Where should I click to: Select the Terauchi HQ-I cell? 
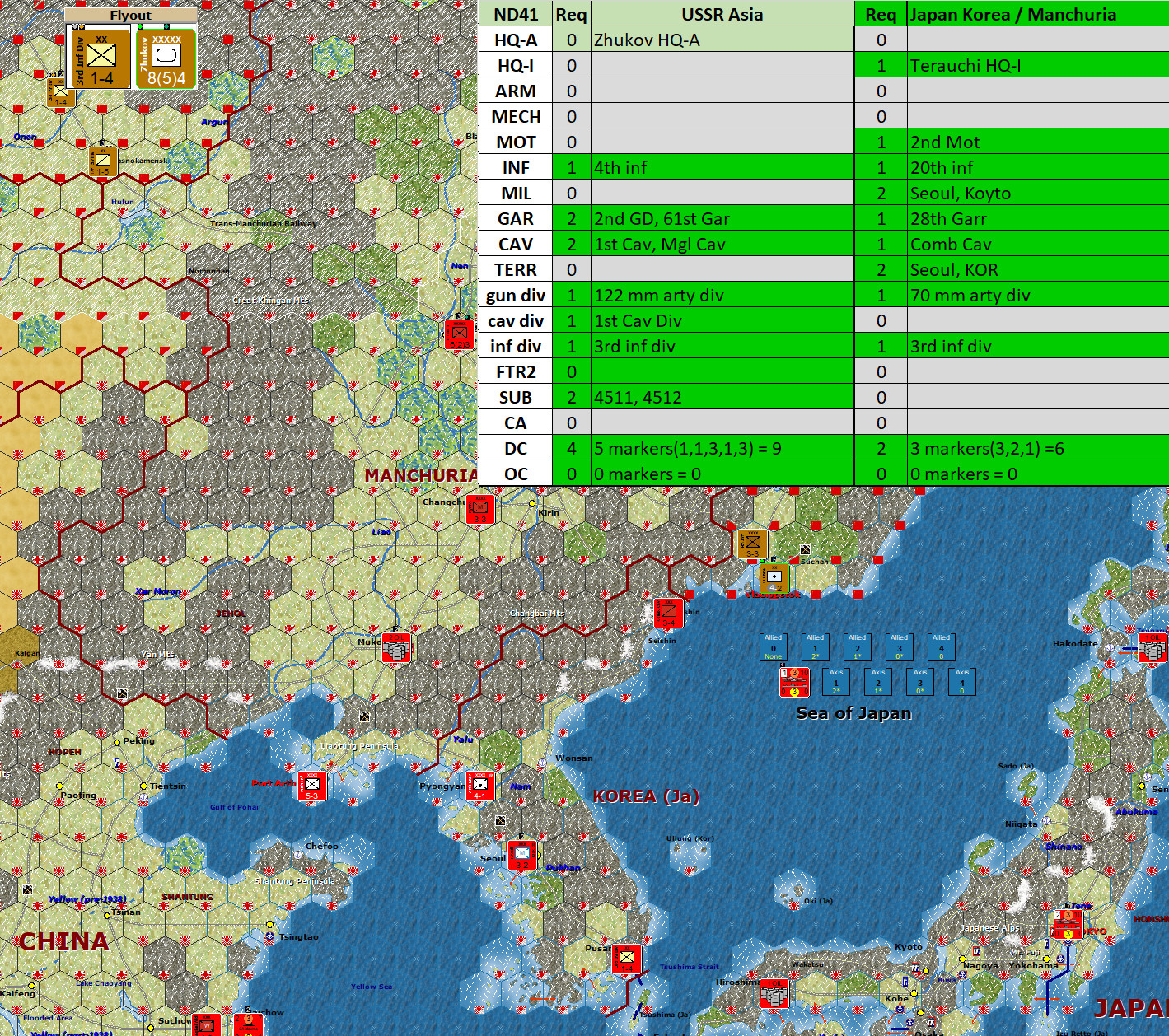1038,65
